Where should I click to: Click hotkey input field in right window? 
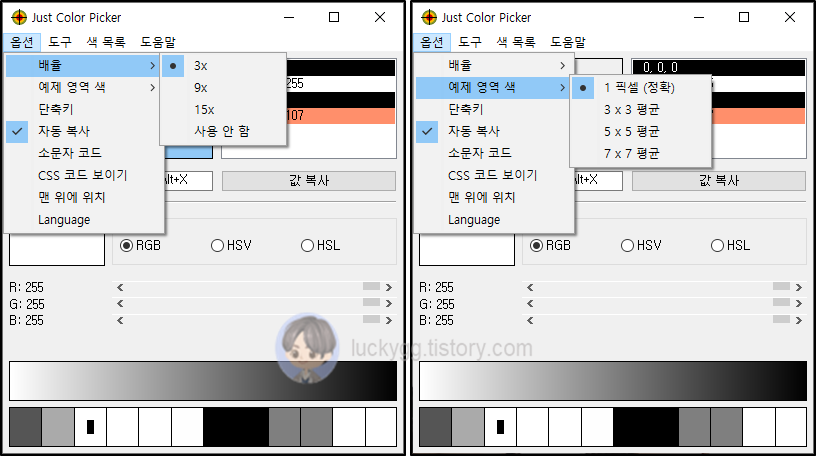(598, 181)
